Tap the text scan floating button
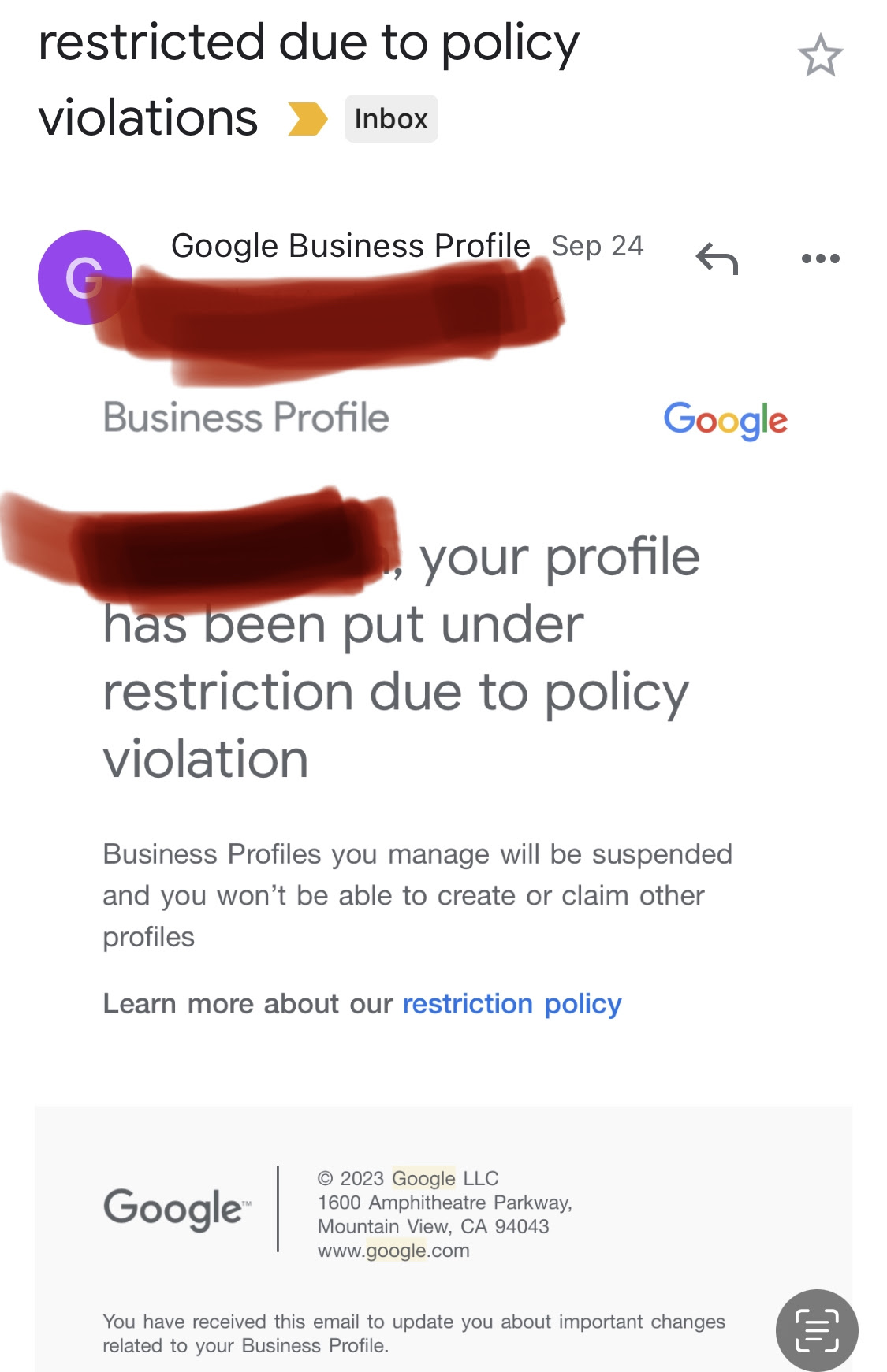Viewport: 887px width, 1372px height. 817,1331
